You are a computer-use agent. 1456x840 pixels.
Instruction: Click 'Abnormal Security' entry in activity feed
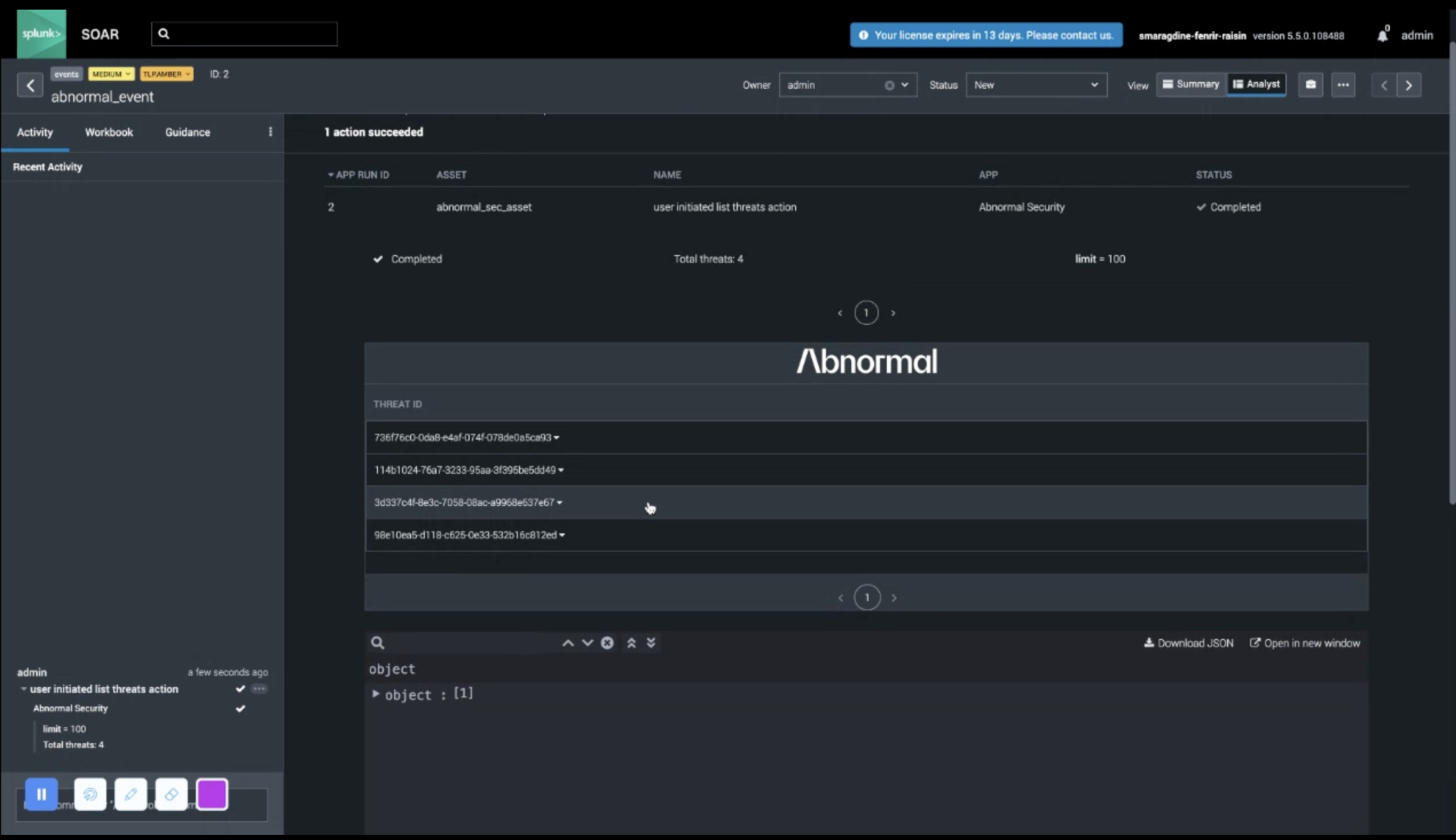[70, 708]
